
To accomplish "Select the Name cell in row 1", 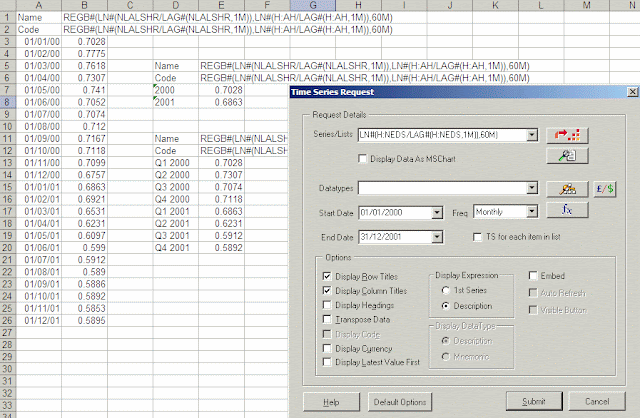I will pos(39,18).
